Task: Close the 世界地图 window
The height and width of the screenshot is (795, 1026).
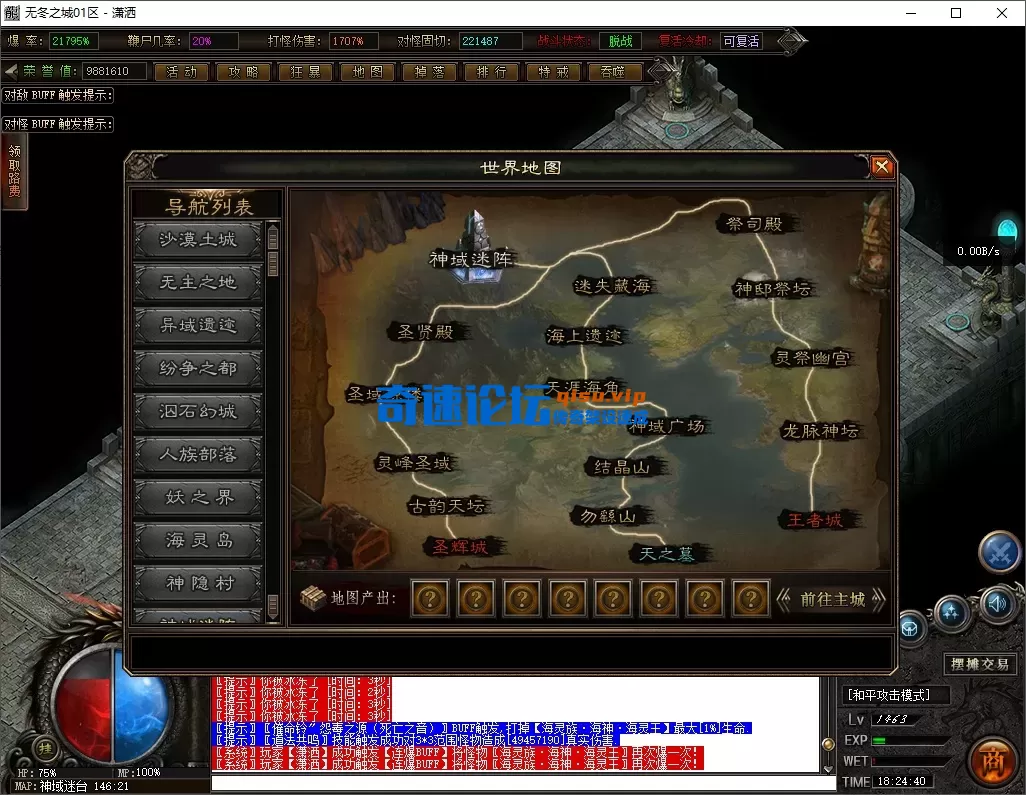Action: (x=881, y=167)
